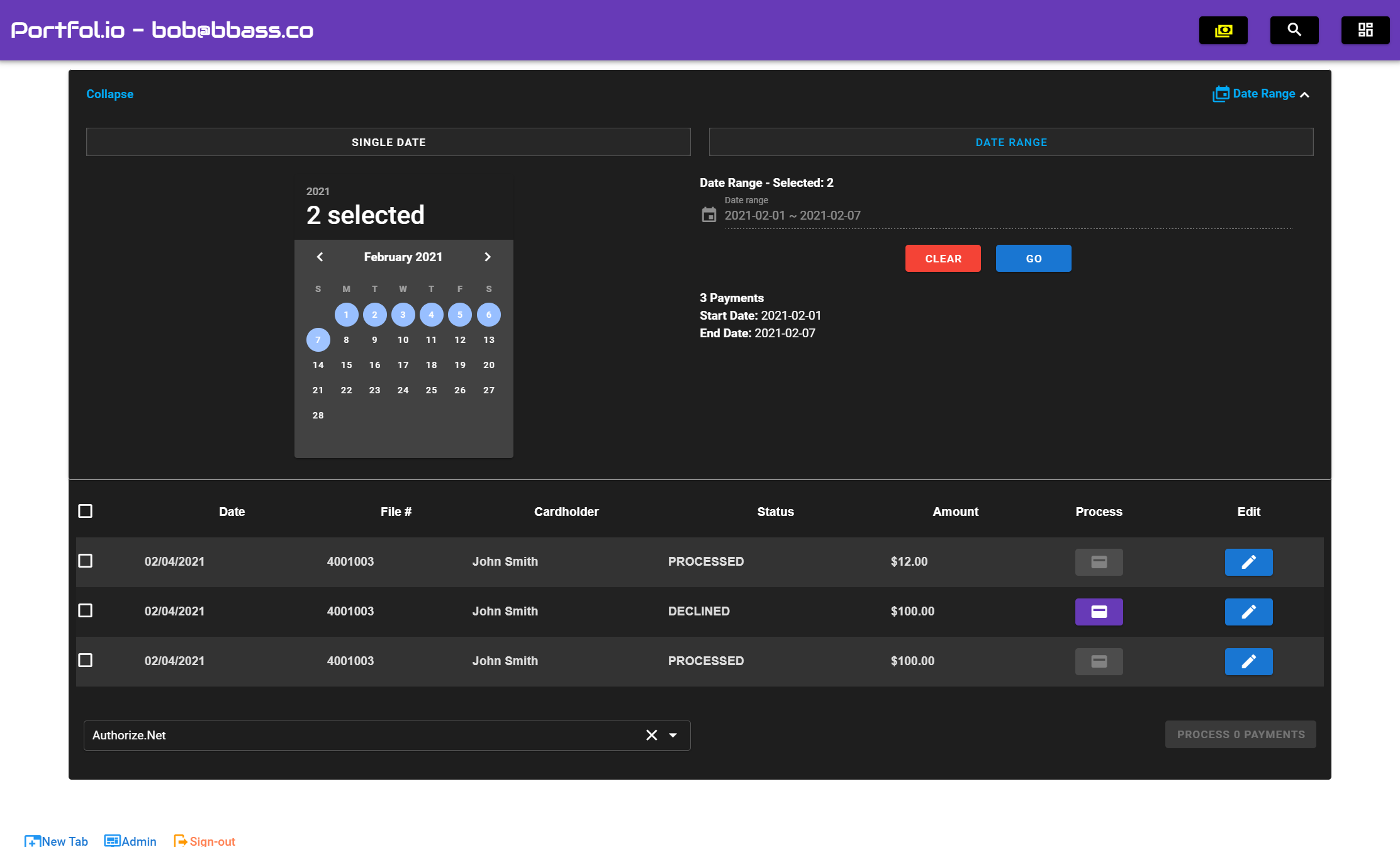Select the DATE RANGE tab
This screenshot has height=847, width=1400.
click(1011, 142)
